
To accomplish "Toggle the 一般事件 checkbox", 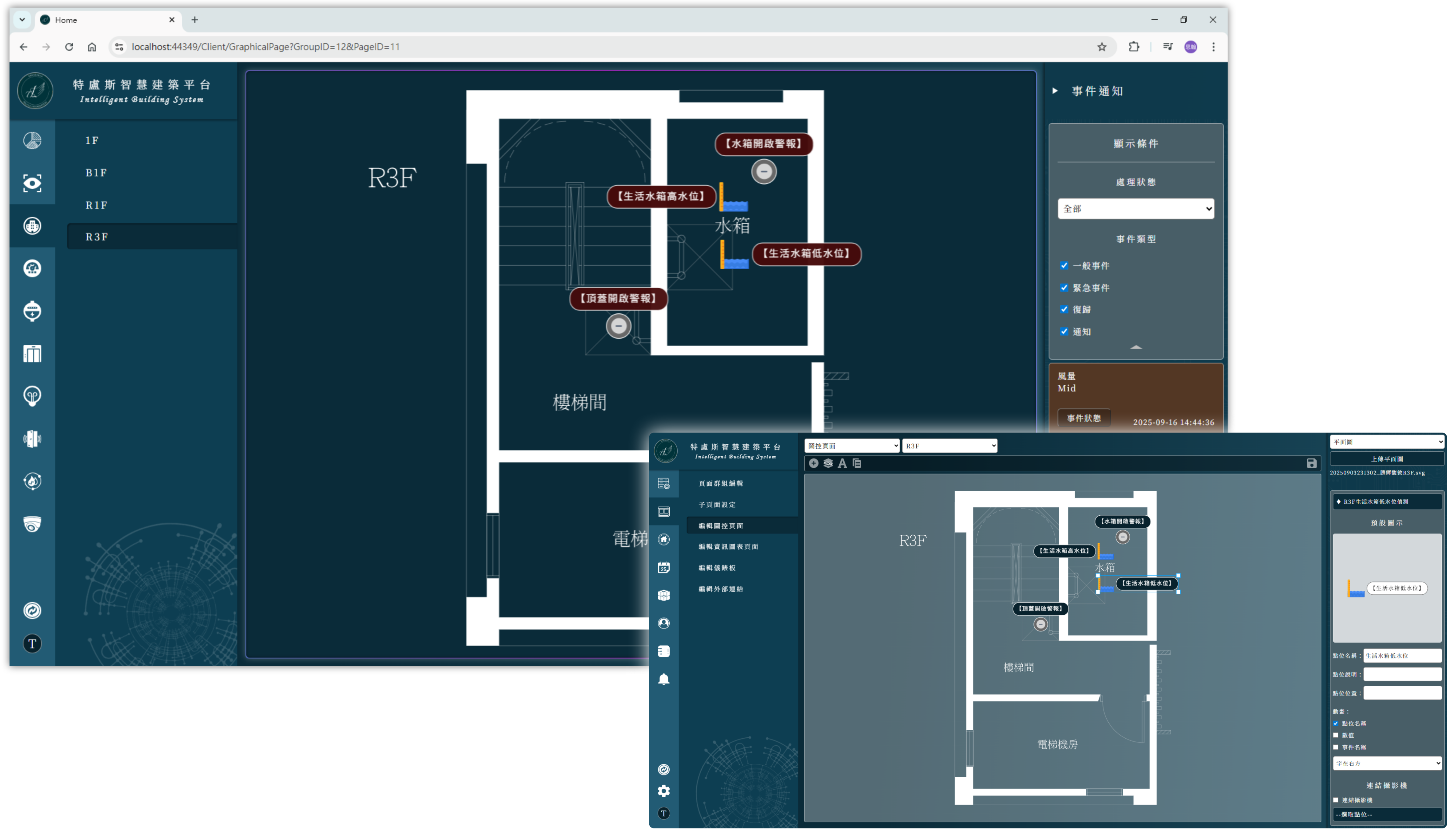I will coord(1064,265).
